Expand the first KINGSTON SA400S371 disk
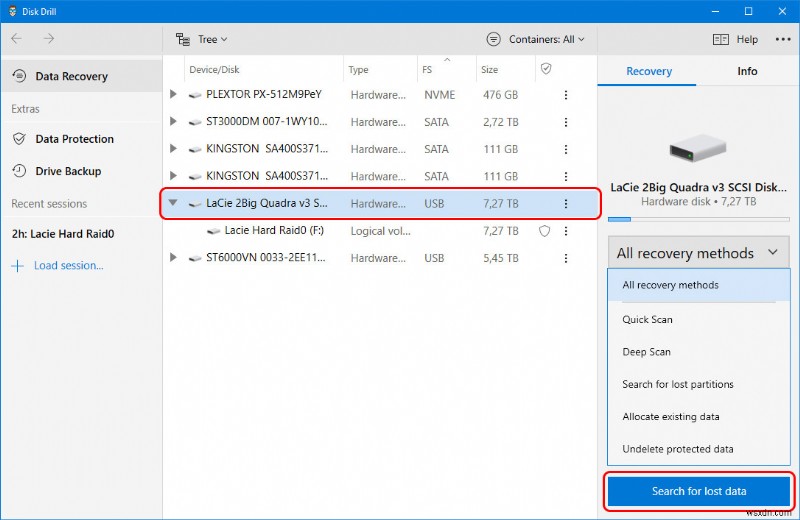This screenshot has width=800, height=520. pos(173,148)
